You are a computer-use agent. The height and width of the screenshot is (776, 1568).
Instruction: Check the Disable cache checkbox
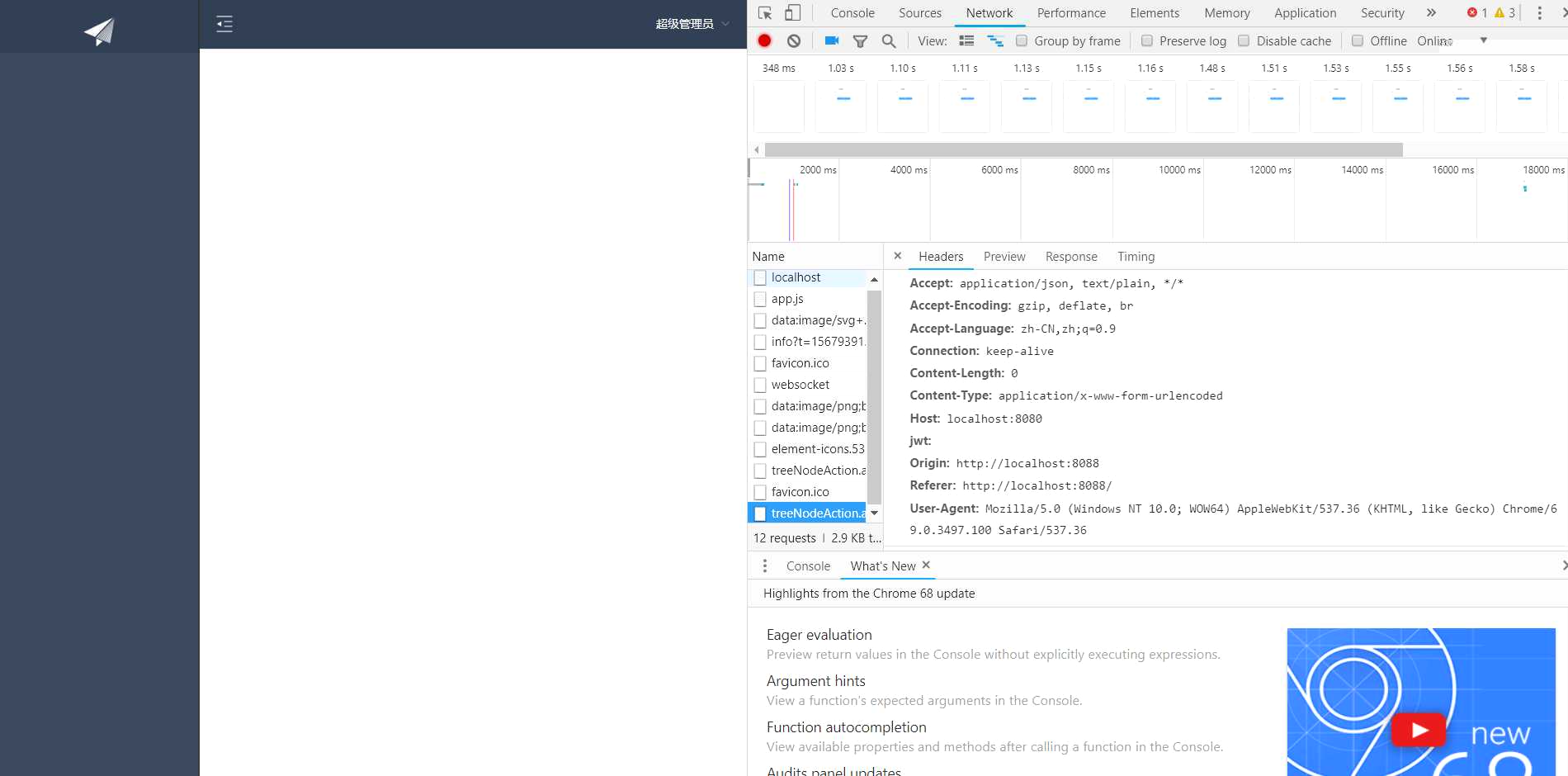pos(1244,40)
